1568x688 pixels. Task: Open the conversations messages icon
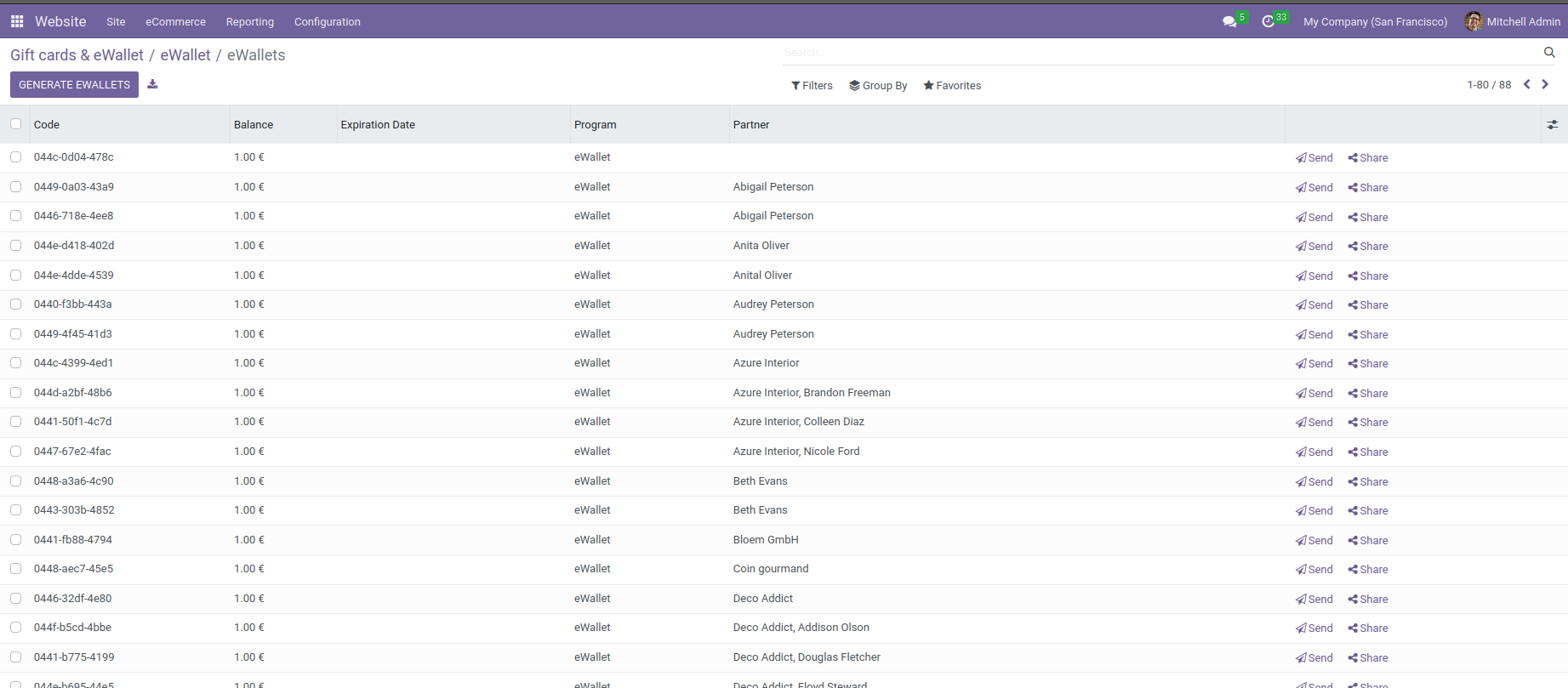[x=1229, y=21]
